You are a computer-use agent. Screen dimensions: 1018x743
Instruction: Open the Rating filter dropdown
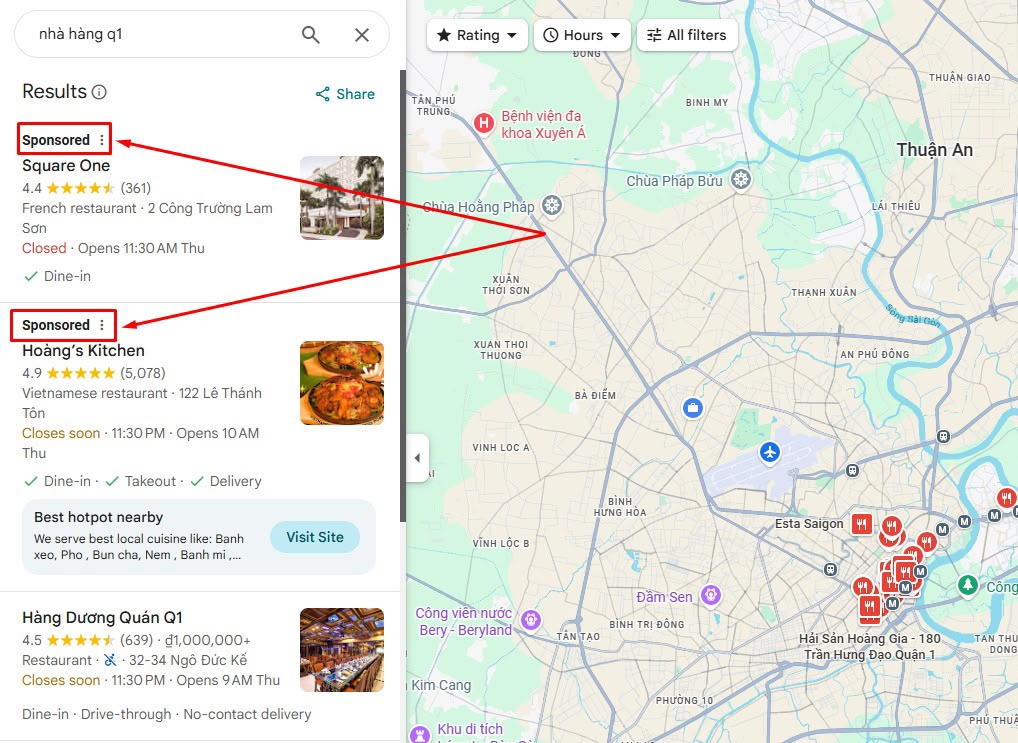477,35
